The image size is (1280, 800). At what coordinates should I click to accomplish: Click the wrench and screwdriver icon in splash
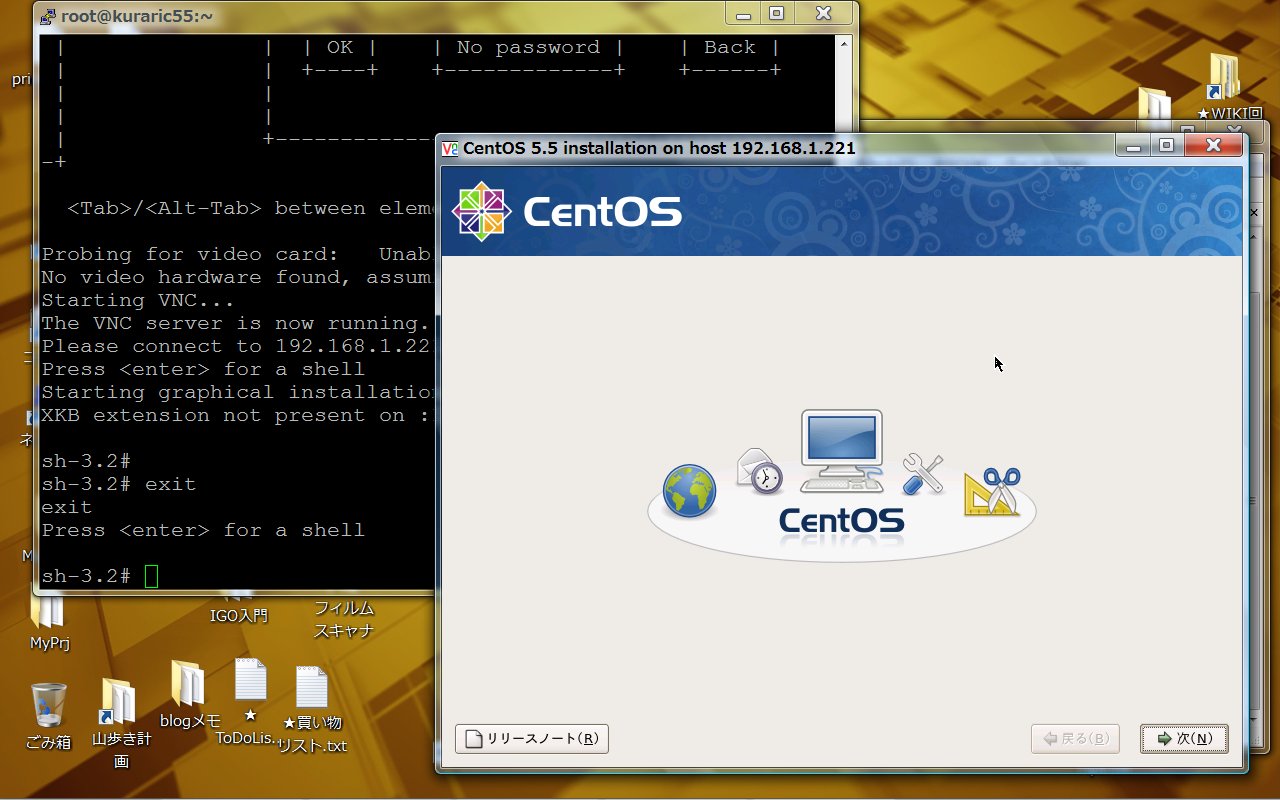(x=922, y=474)
